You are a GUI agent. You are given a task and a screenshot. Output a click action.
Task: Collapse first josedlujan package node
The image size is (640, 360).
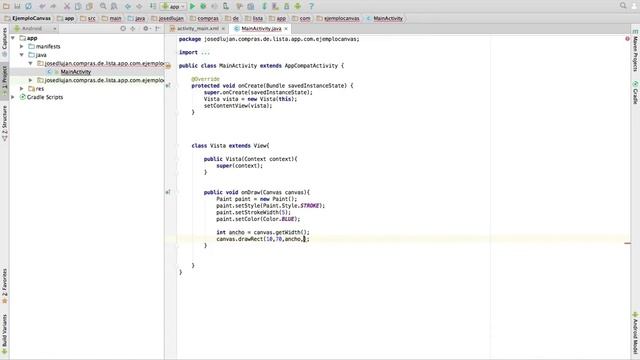(30, 63)
